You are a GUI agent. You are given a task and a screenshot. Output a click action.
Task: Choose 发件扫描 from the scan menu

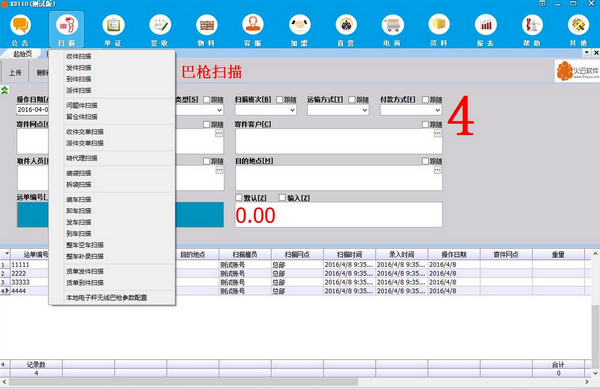point(78,68)
